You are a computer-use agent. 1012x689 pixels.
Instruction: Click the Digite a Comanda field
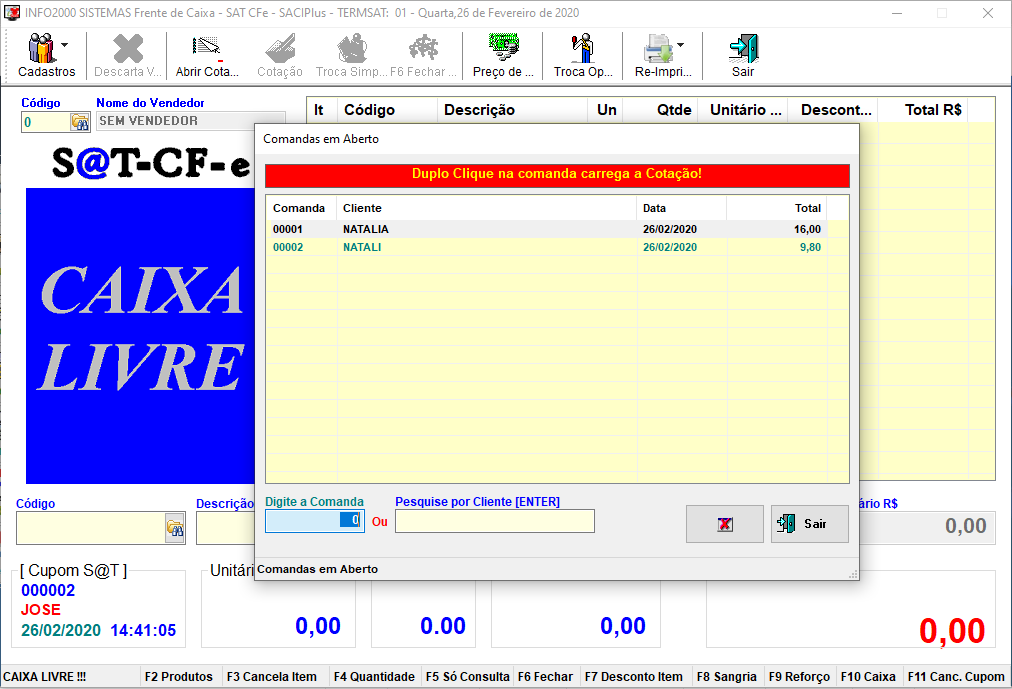(x=314, y=521)
